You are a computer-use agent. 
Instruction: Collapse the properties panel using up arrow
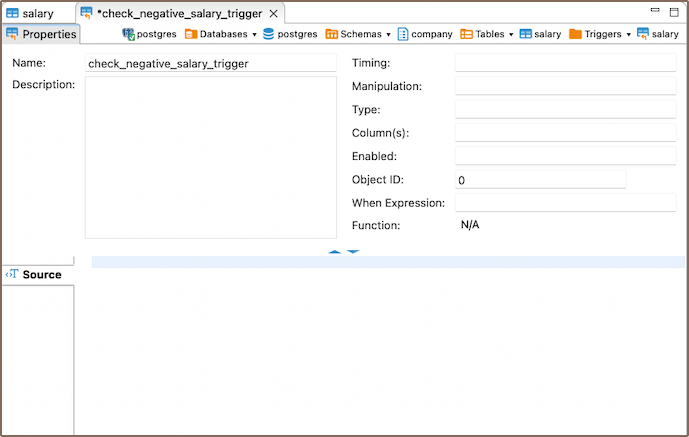[334, 252]
